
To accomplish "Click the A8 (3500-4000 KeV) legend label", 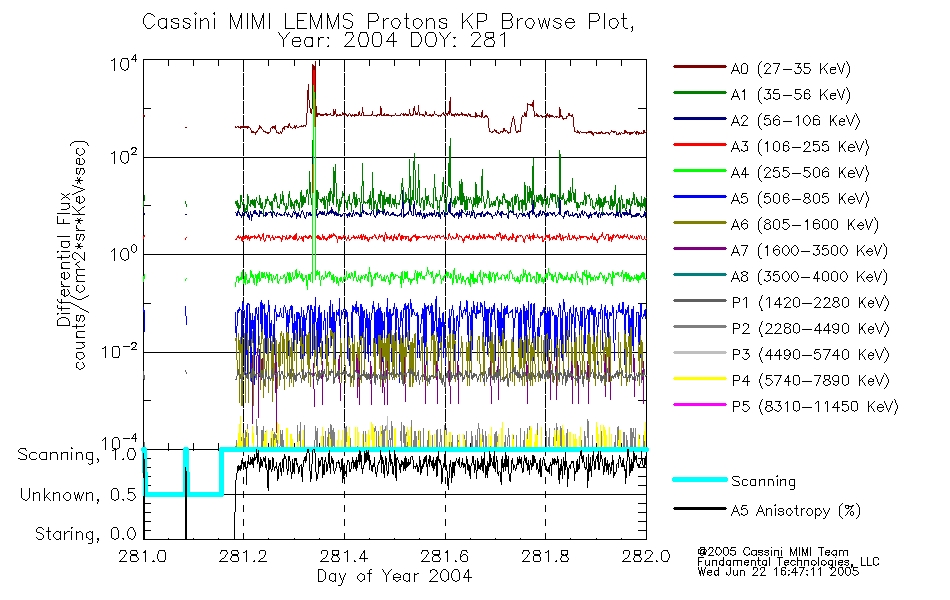I will [x=809, y=277].
